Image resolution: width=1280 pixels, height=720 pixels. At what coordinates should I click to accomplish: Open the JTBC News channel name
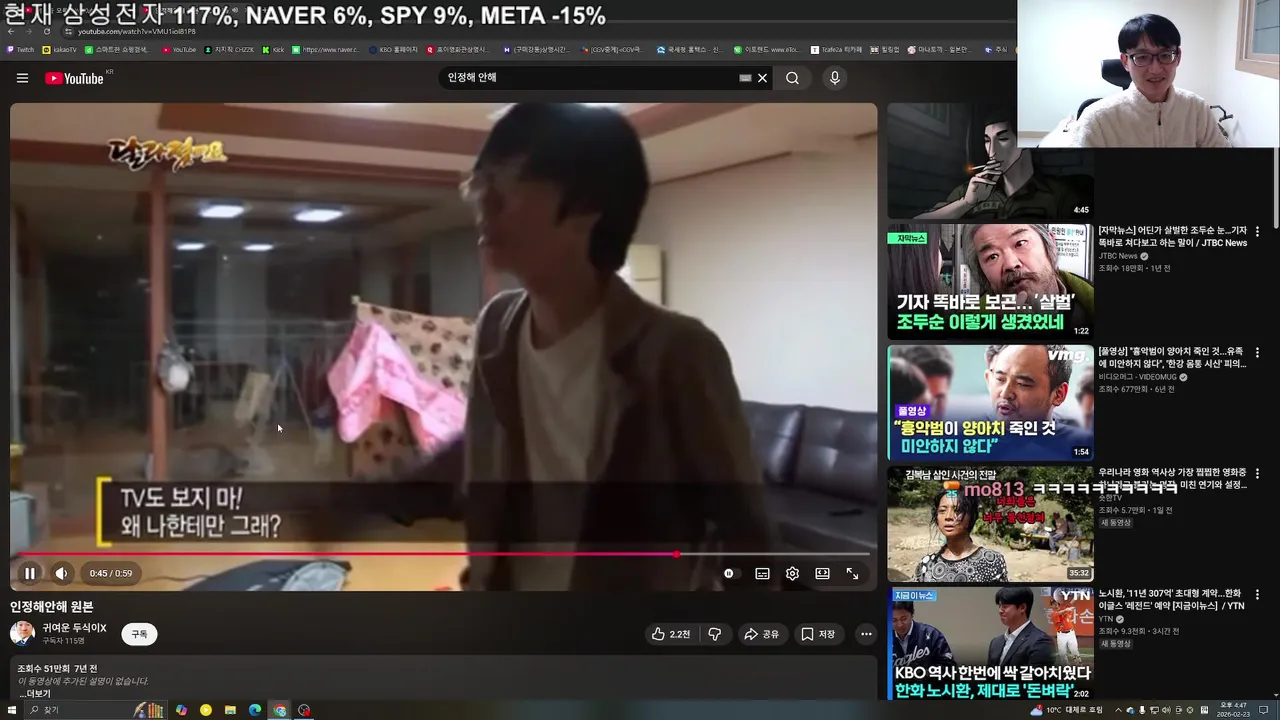click(1118, 256)
